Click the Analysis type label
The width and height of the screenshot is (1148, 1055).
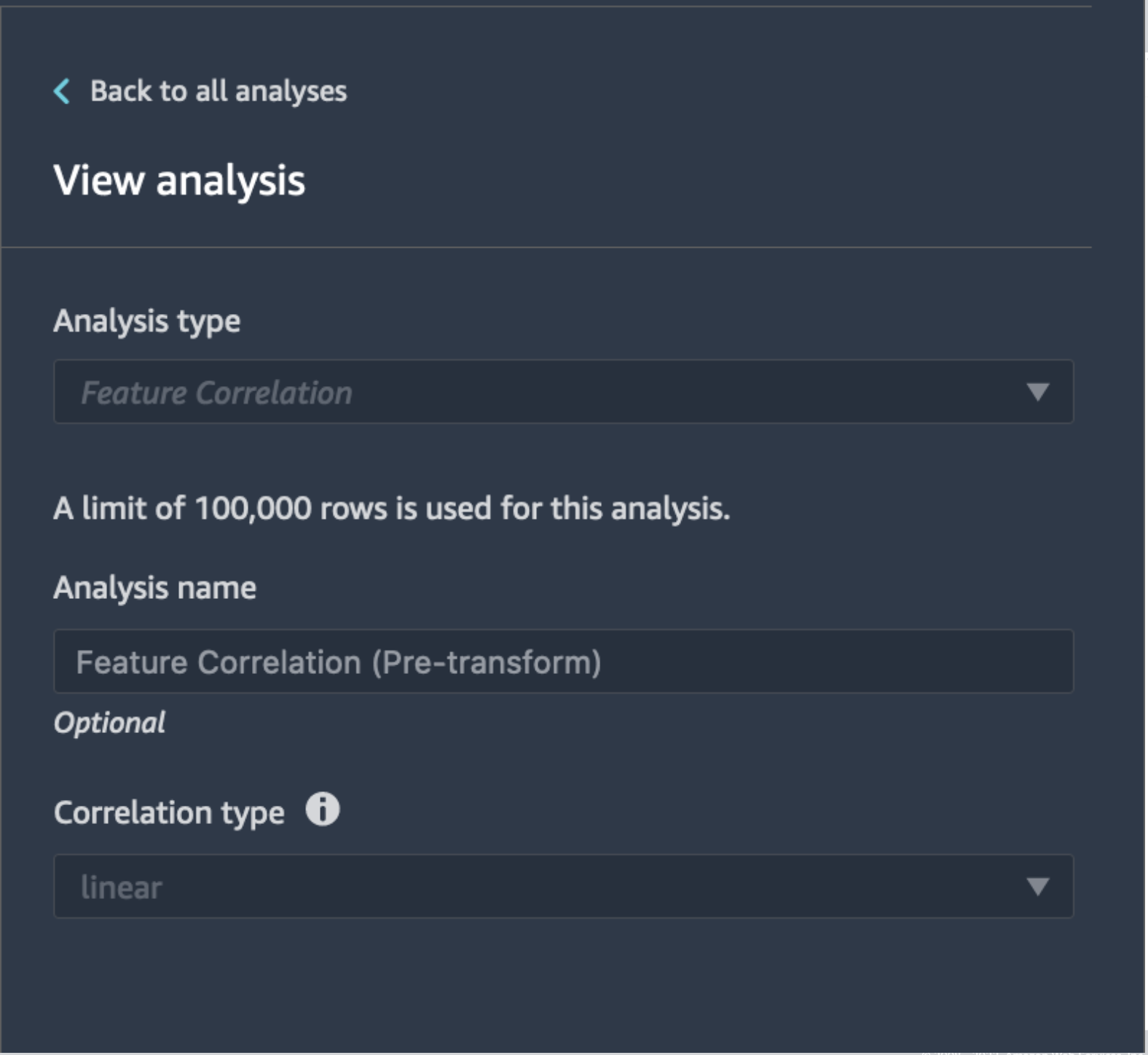(x=147, y=321)
